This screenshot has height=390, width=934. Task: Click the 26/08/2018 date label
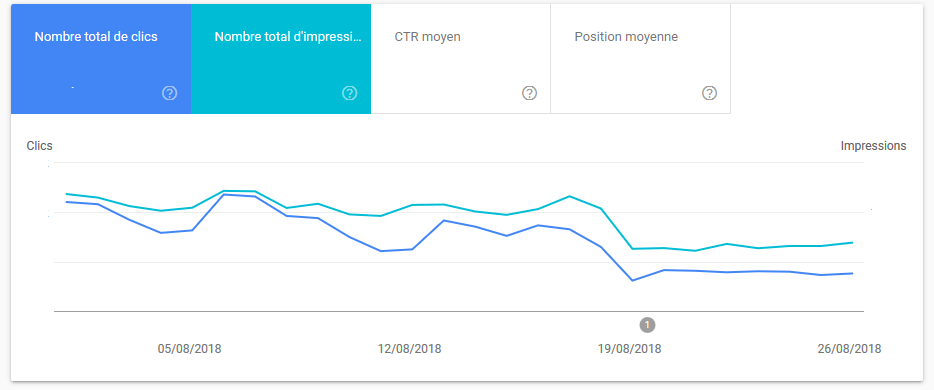point(849,349)
